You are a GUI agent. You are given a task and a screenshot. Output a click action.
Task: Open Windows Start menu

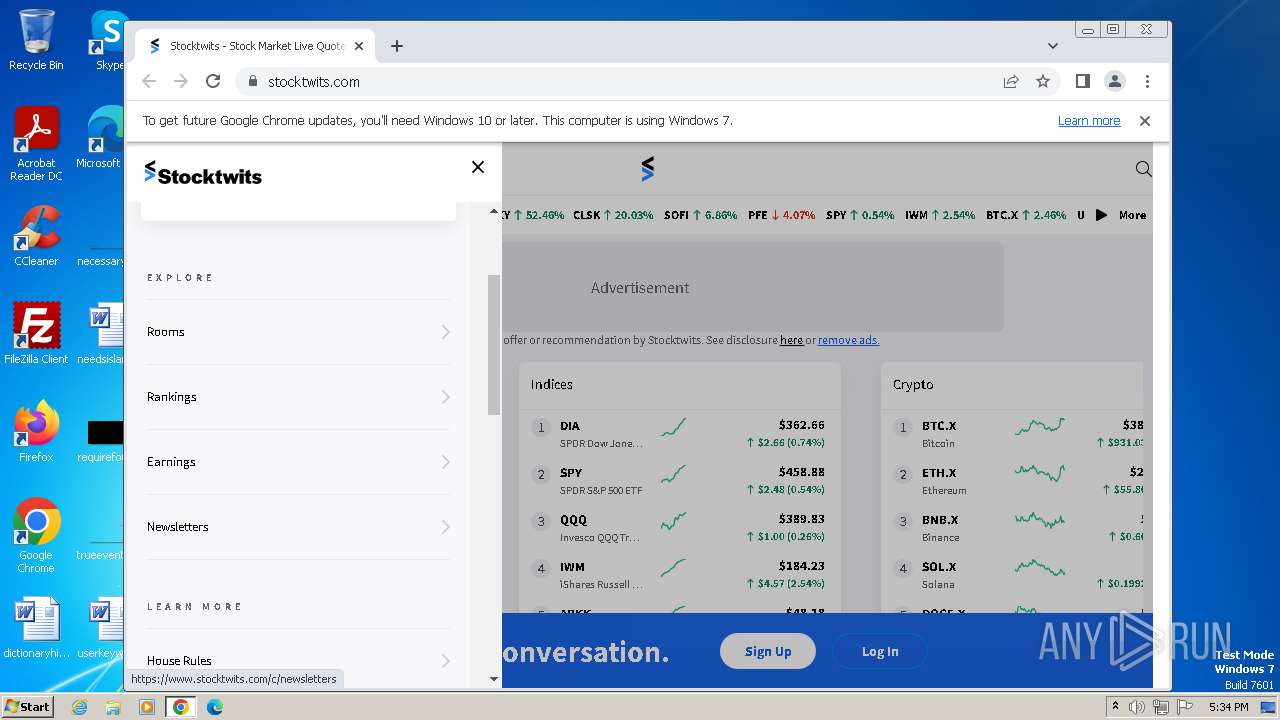pos(28,706)
